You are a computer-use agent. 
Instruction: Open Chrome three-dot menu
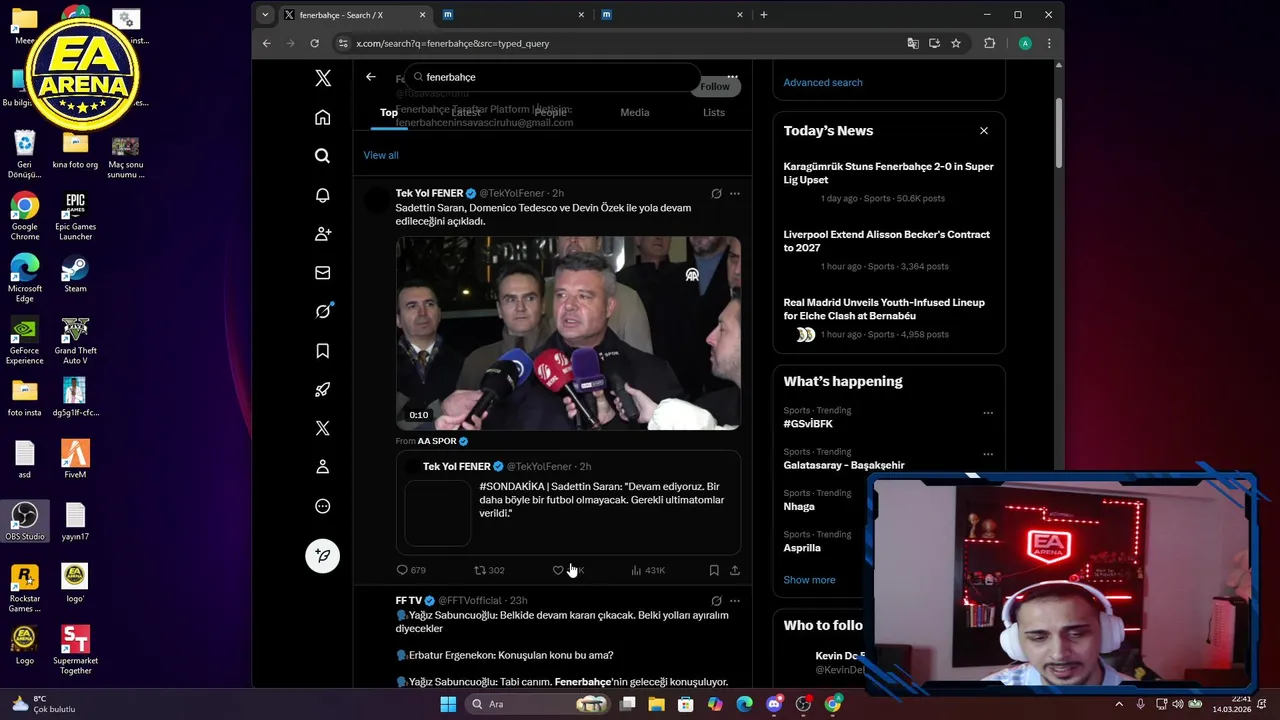(x=1048, y=43)
